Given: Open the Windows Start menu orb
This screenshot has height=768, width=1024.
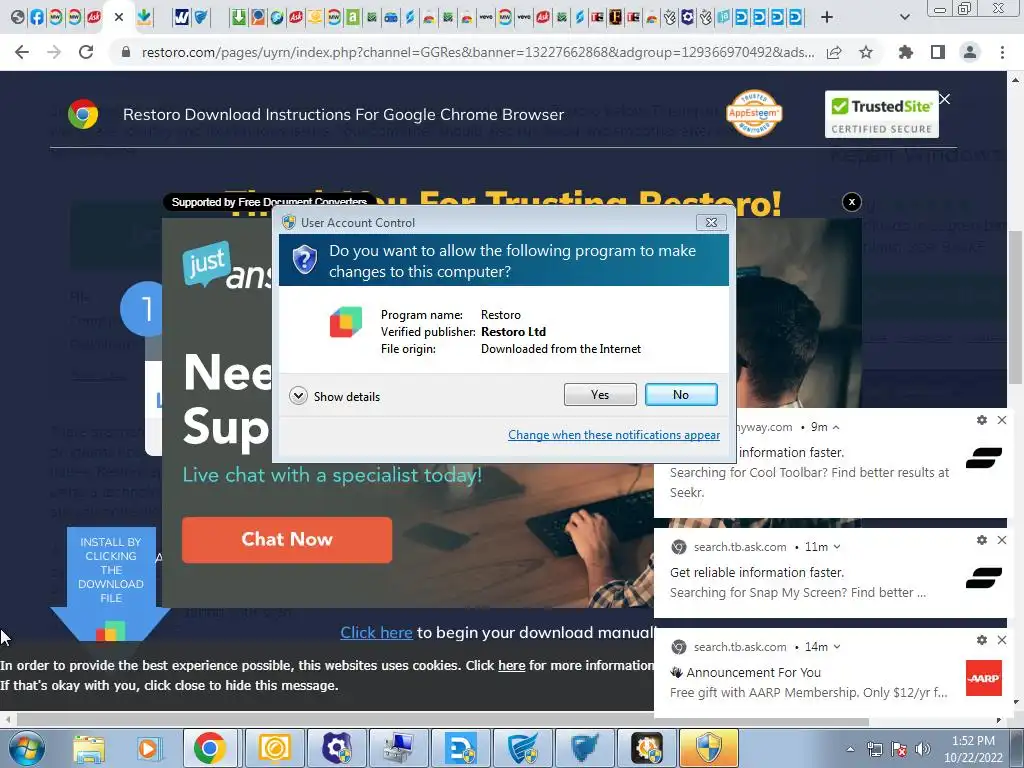Looking at the screenshot, I should tap(26, 748).
